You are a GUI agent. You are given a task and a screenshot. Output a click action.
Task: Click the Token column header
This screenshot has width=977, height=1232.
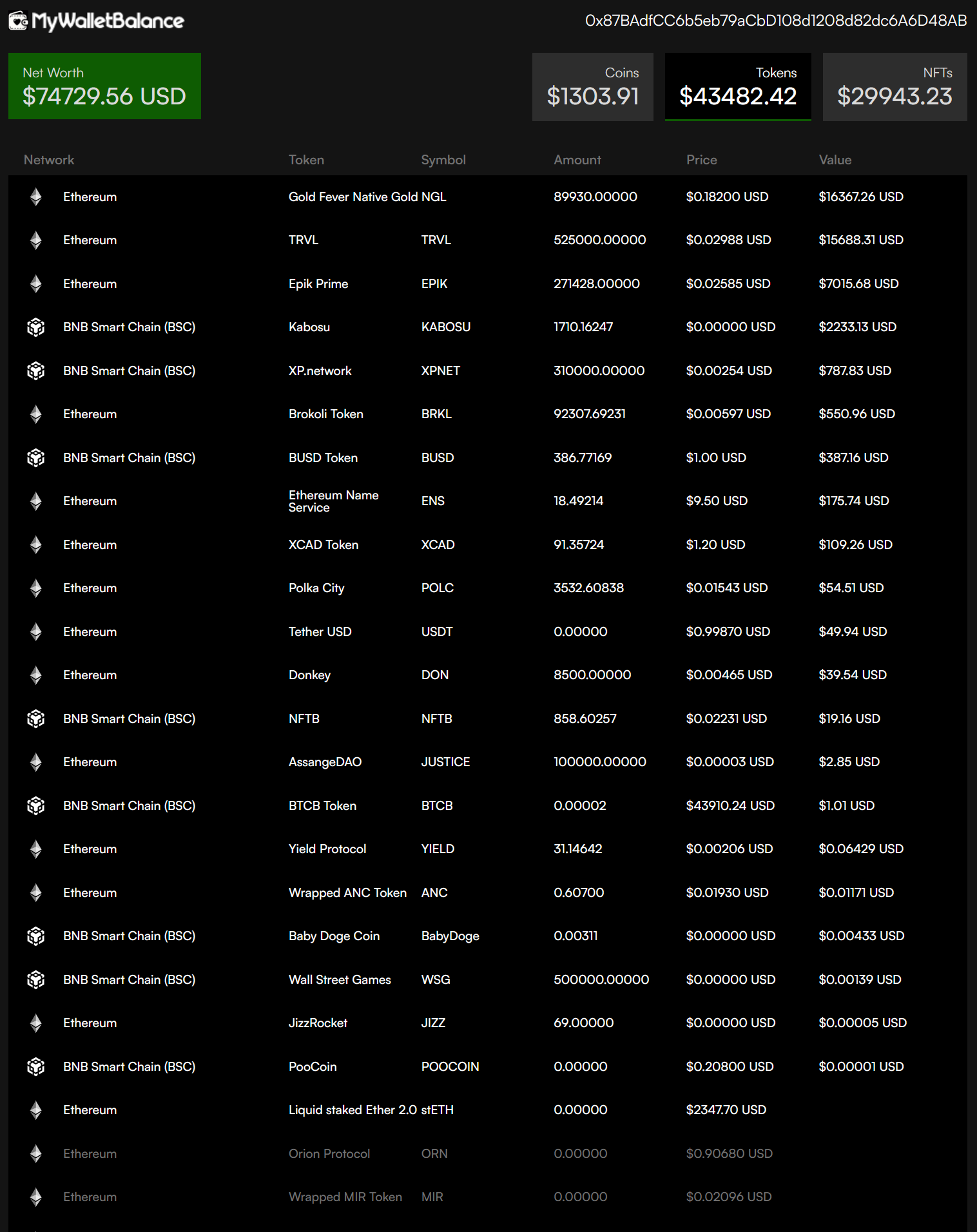point(306,160)
